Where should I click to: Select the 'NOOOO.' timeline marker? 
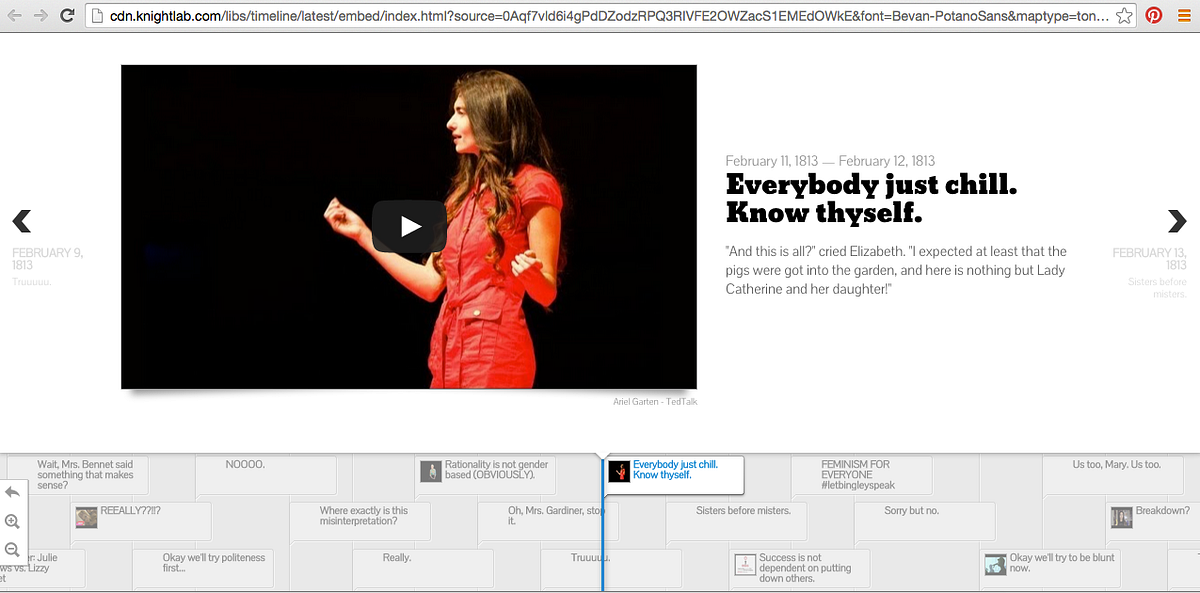click(265, 475)
